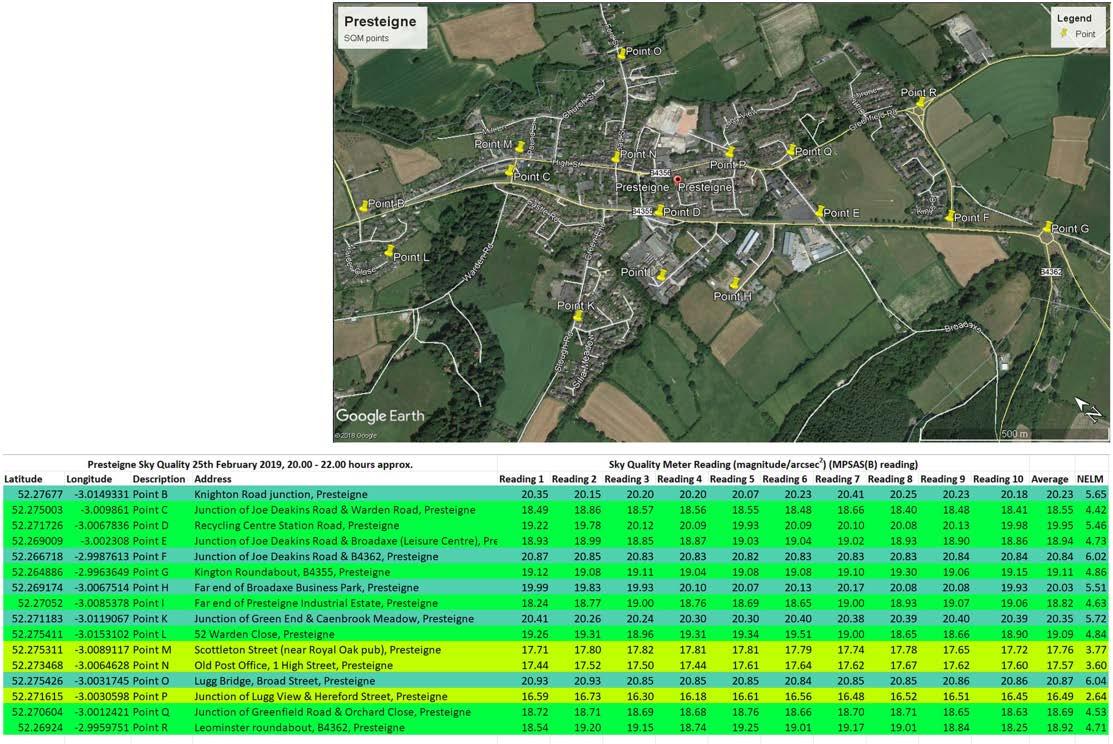Viewport: 1113px width, 744px height.
Task: Click the pin at Point C
Action: [510, 170]
